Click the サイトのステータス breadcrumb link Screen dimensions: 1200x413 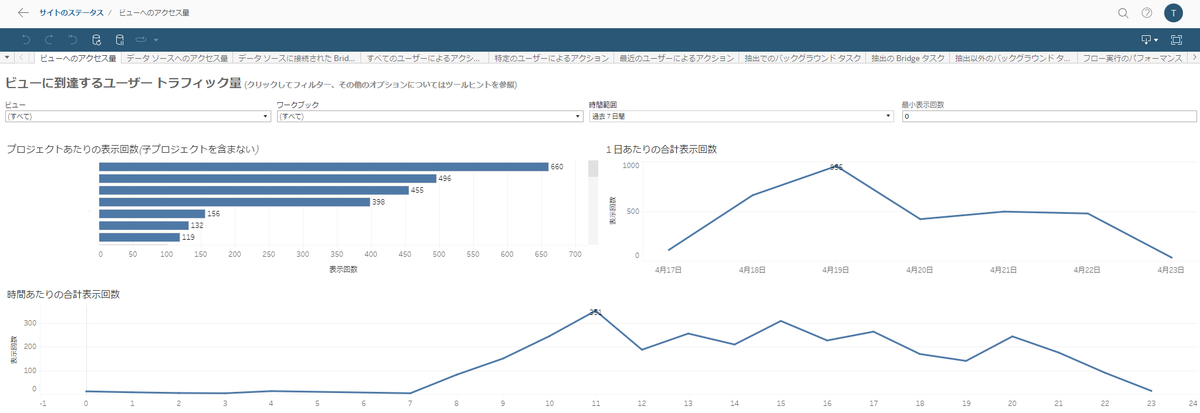(71, 13)
